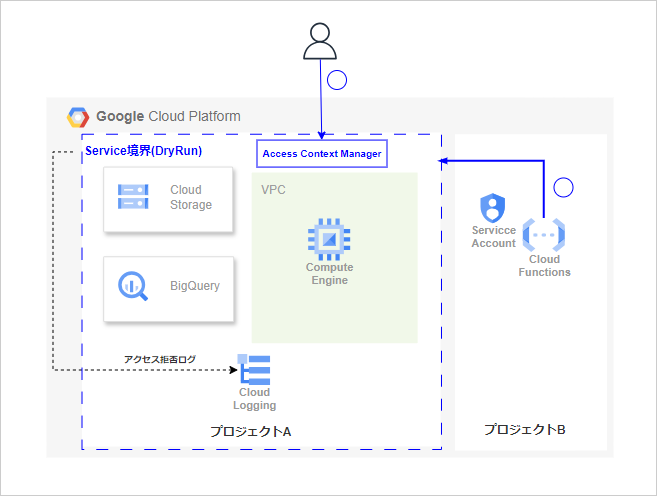Click the VPC label

click(273, 190)
